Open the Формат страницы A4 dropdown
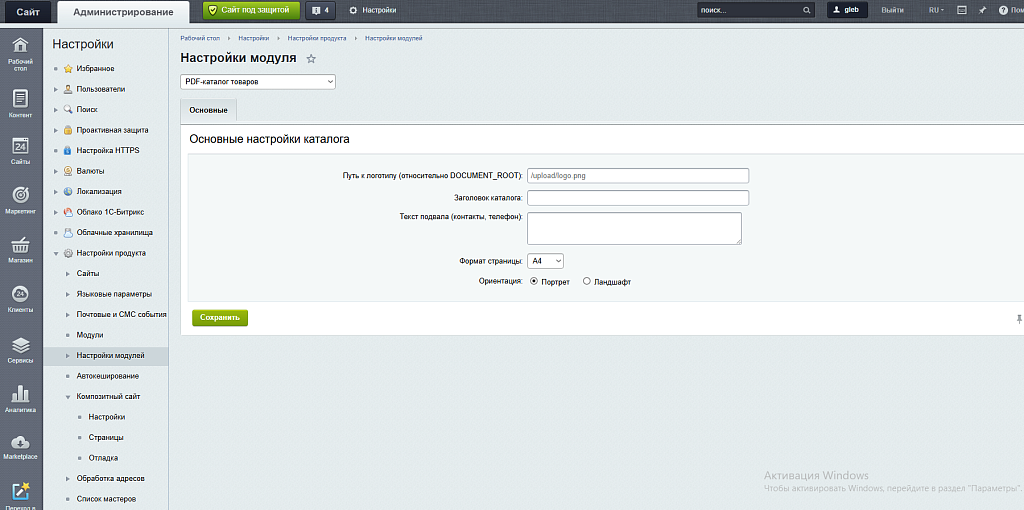This screenshot has width=1024, height=510. coord(546,261)
